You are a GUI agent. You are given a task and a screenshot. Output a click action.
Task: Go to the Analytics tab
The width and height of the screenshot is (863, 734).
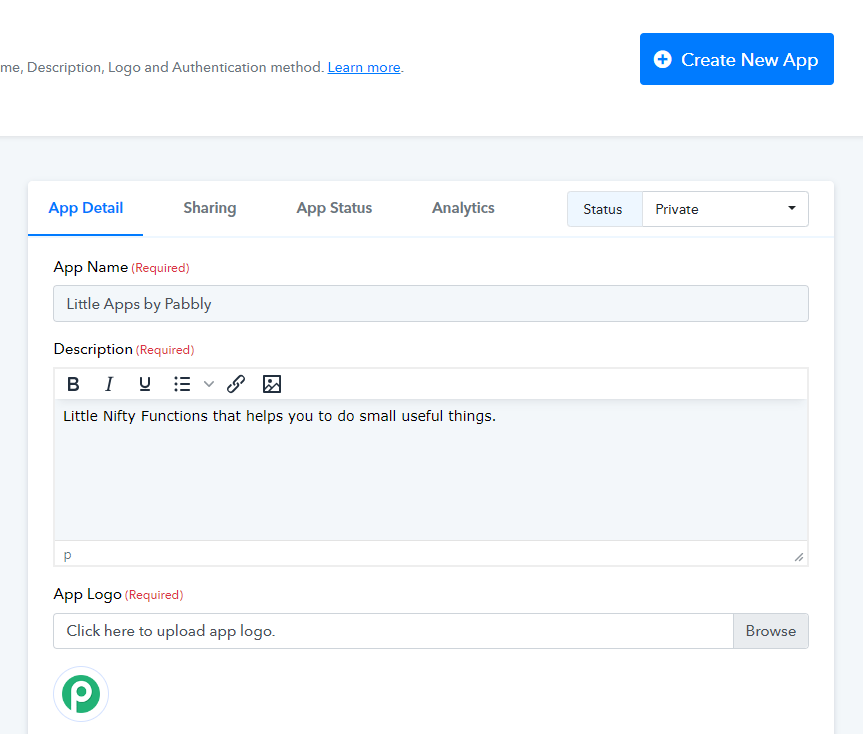[463, 208]
